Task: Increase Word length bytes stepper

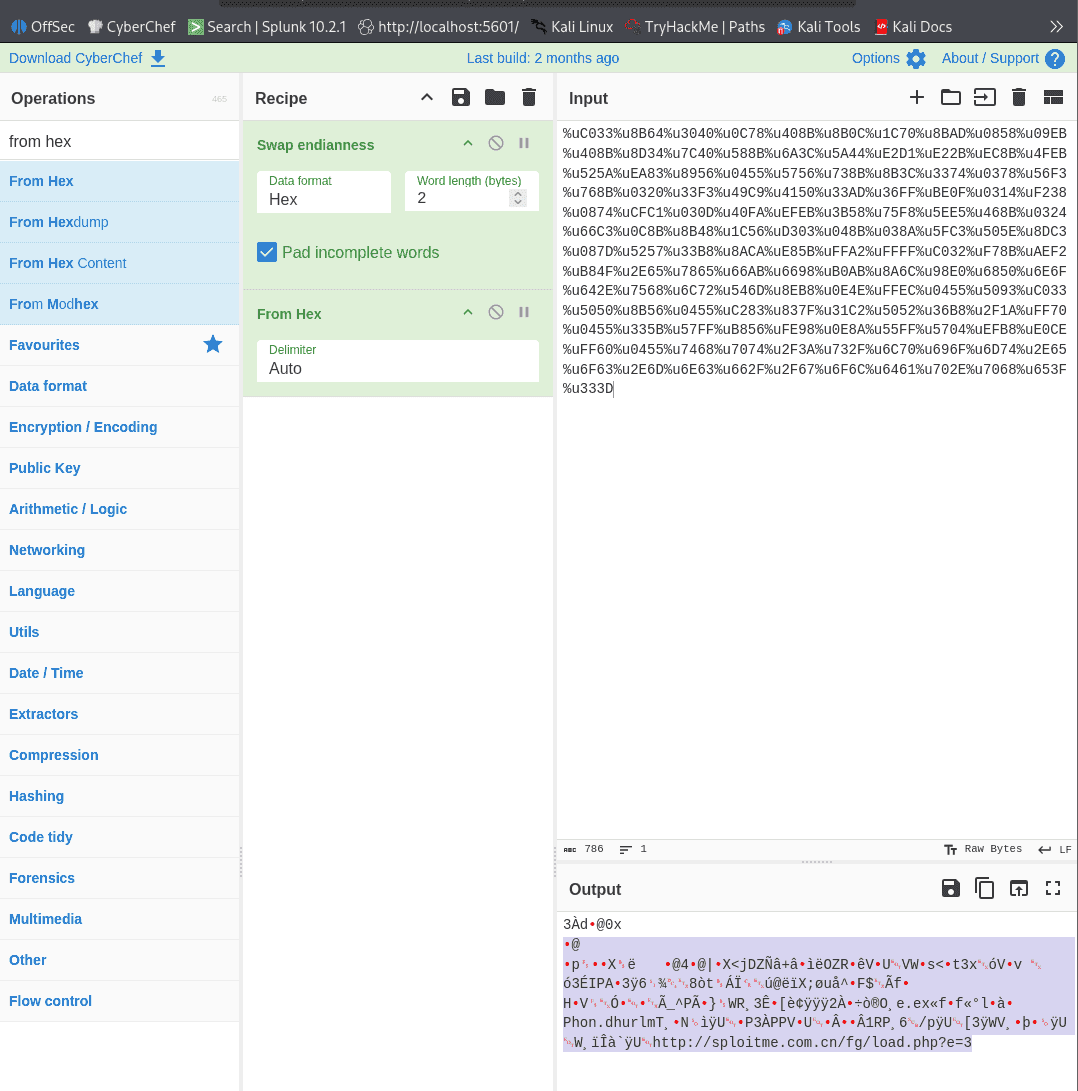Action: pos(518,194)
